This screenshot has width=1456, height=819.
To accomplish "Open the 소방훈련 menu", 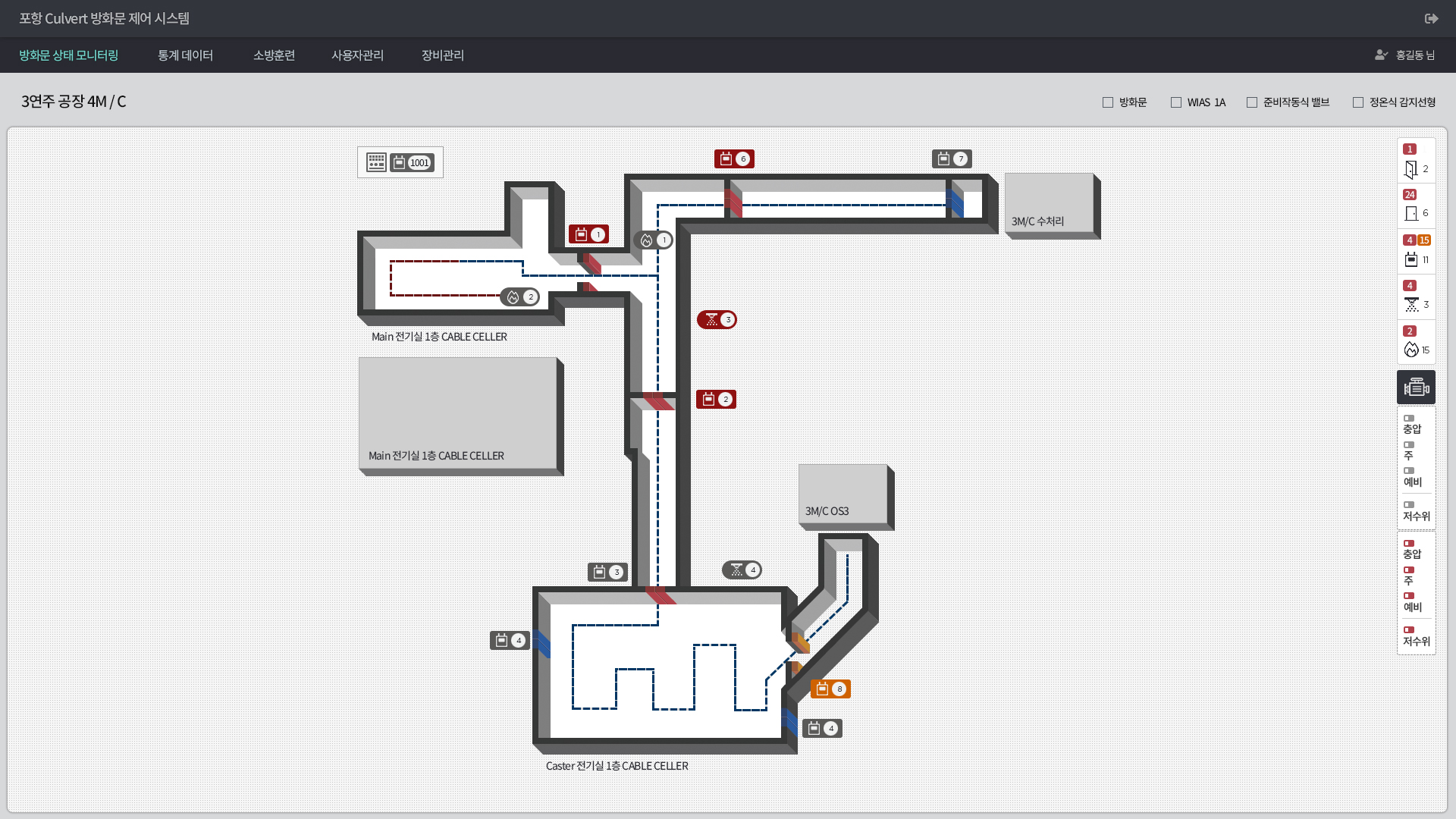I will pos(274,55).
